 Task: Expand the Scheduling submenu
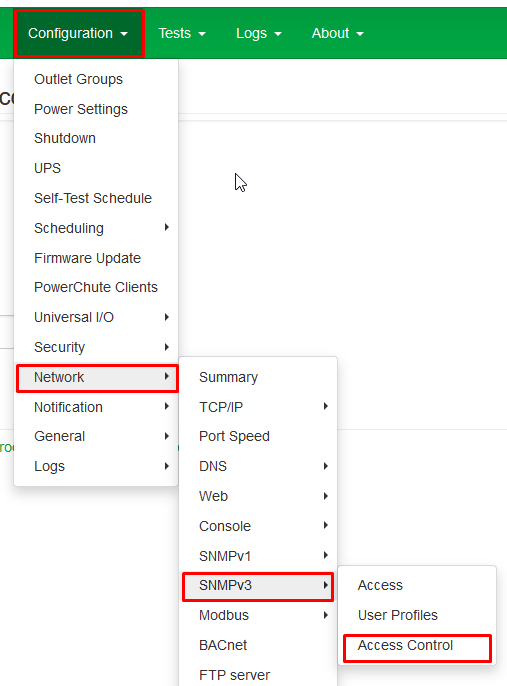(x=96, y=228)
